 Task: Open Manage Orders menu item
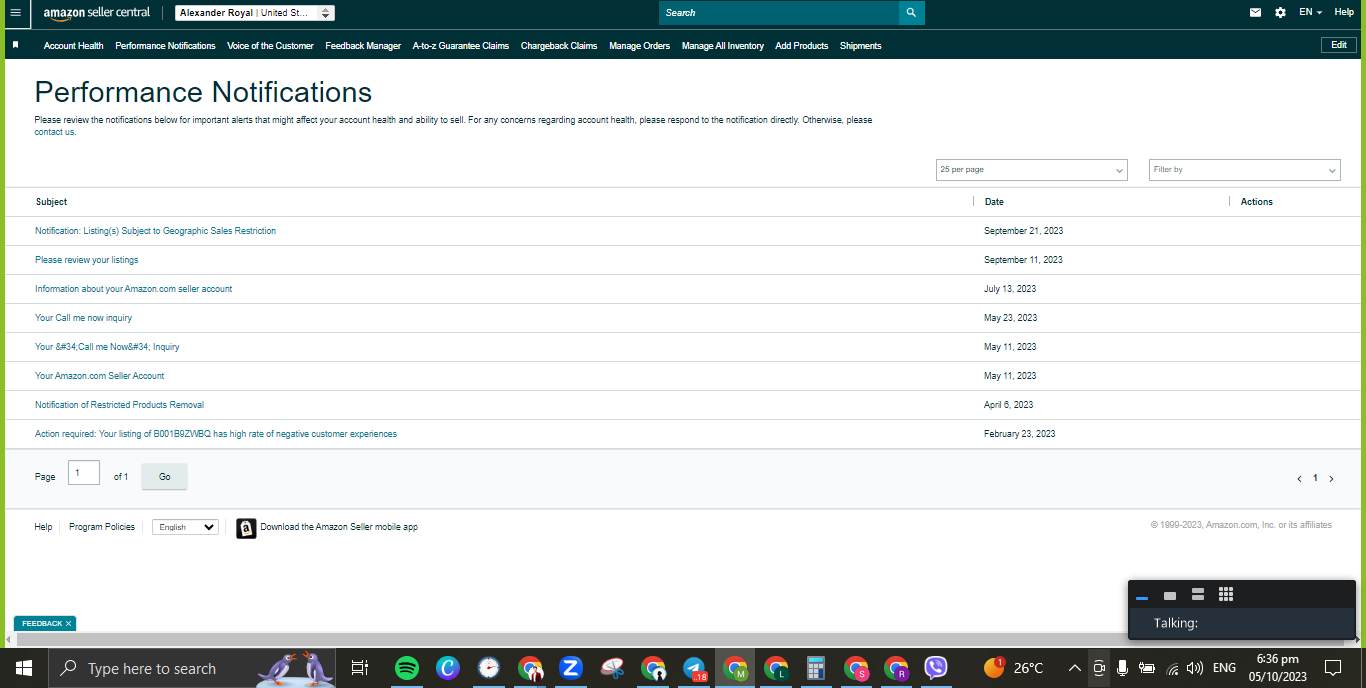click(640, 46)
